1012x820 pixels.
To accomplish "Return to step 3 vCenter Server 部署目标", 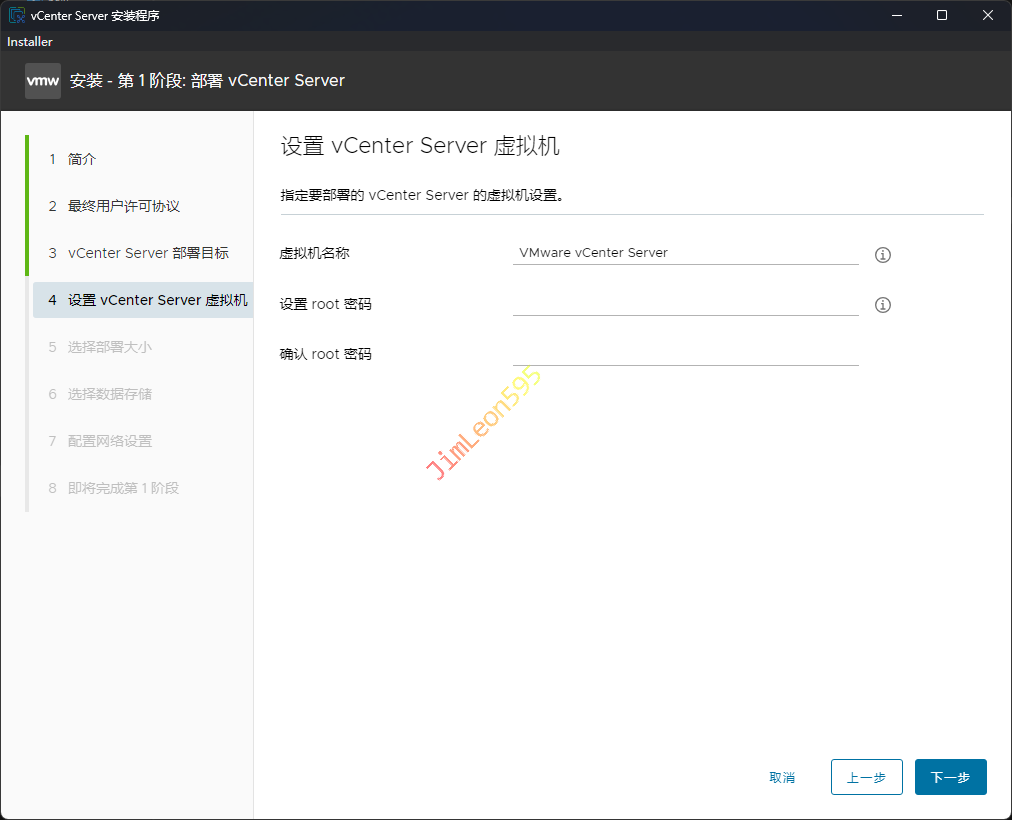I will pos(148,253).
